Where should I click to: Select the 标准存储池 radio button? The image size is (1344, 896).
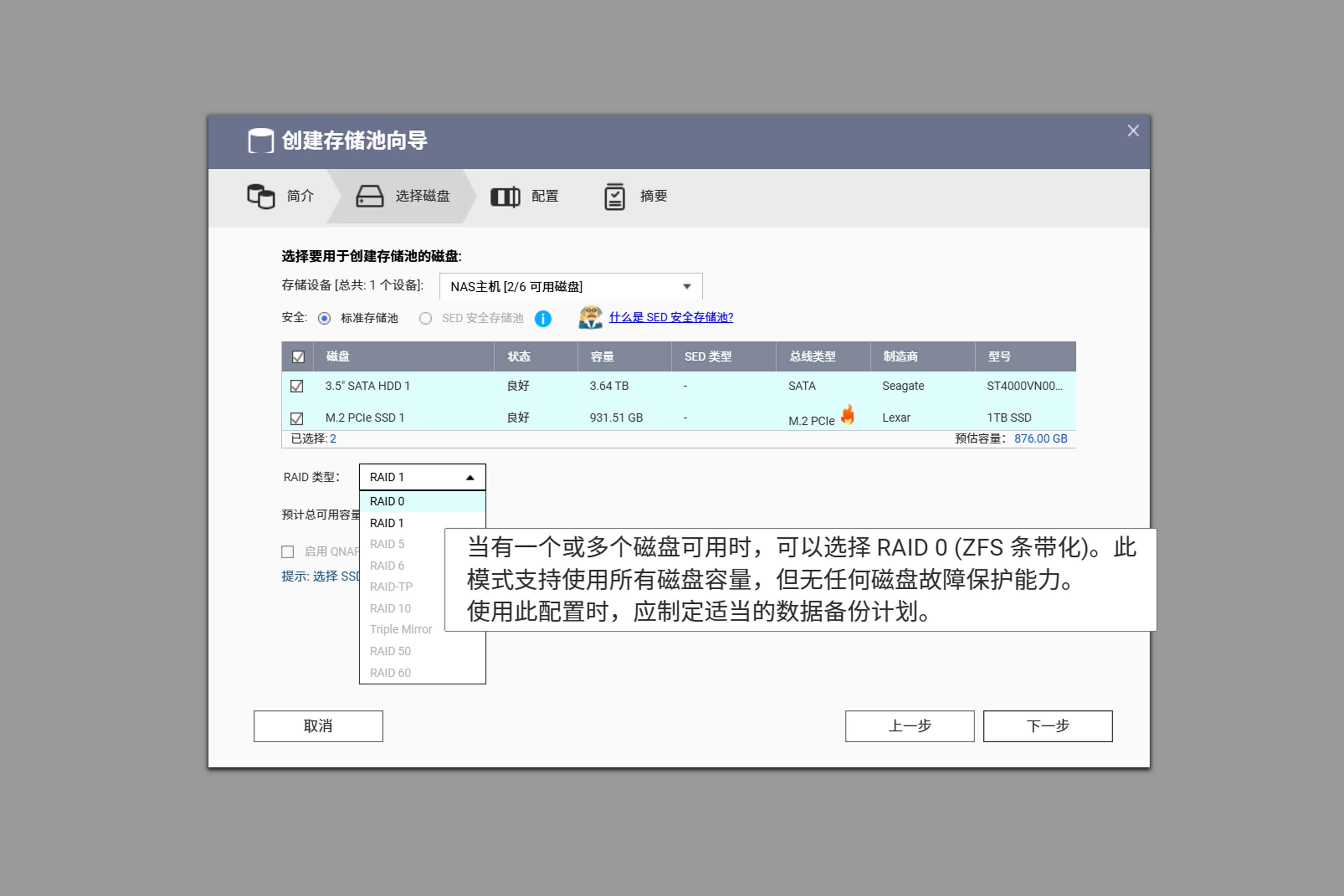coord(324,318)
